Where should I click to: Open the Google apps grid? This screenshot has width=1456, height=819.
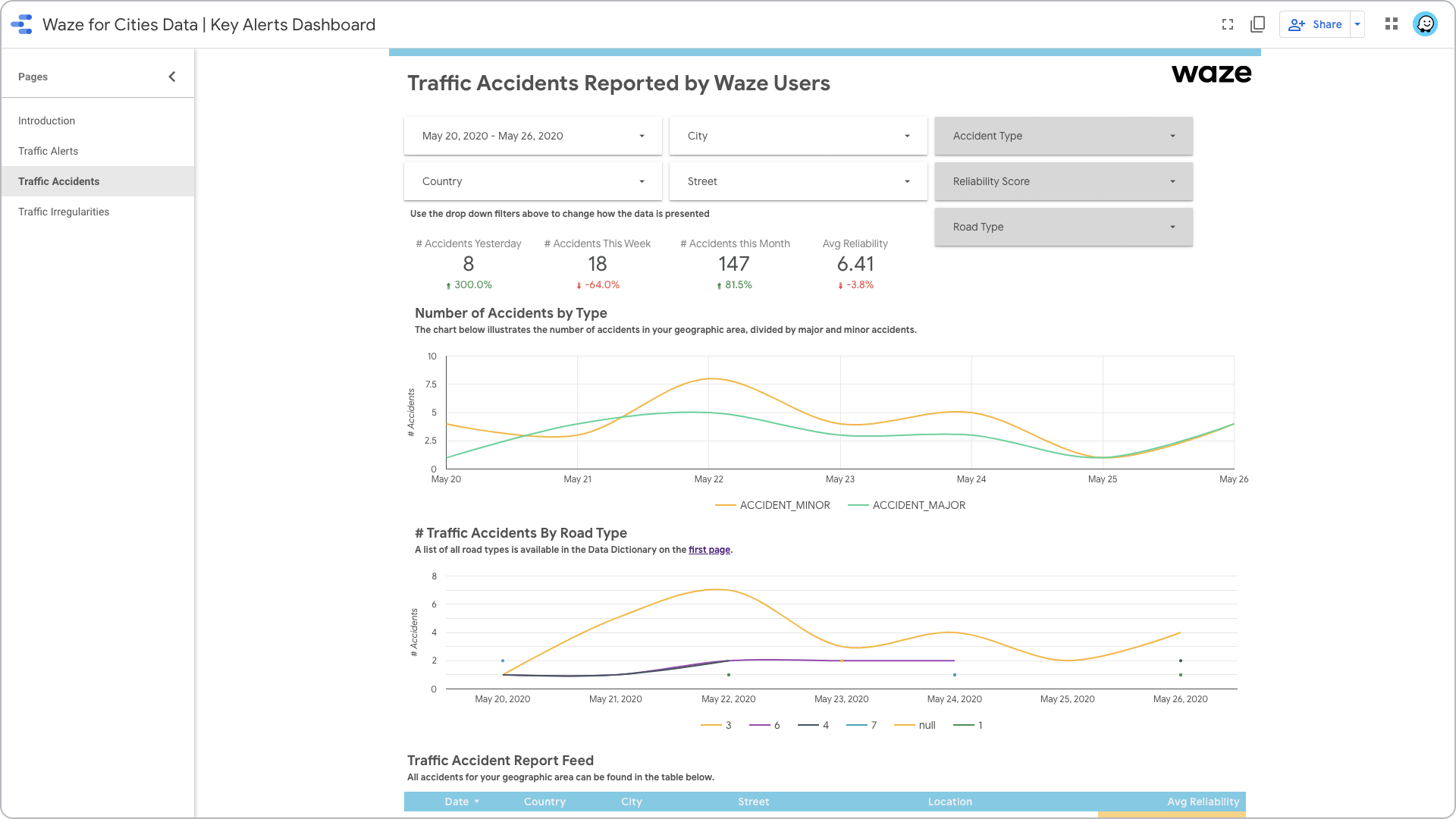click(1392, 24)
